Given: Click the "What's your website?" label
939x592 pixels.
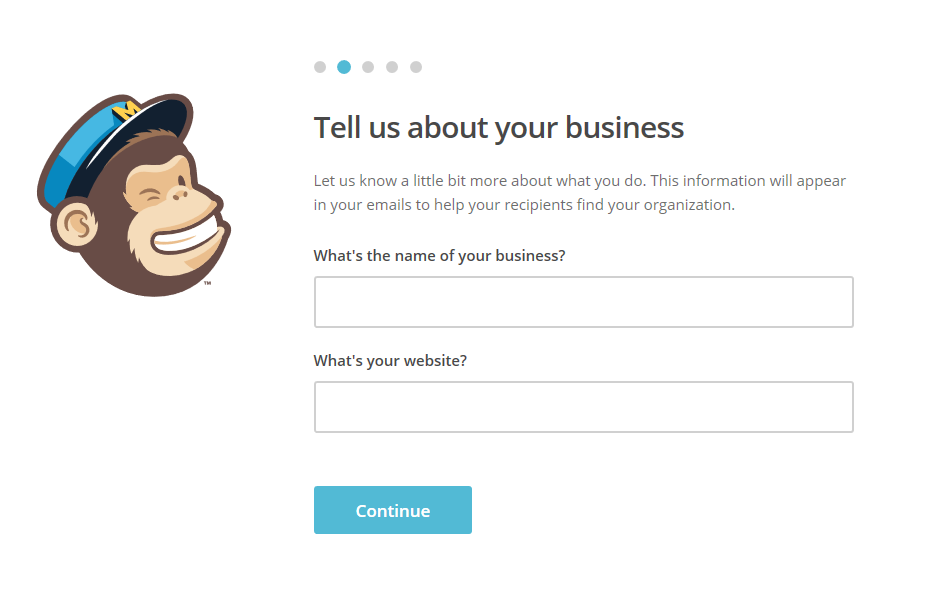Looking at the screenshot, I should [x=390, y=361].
